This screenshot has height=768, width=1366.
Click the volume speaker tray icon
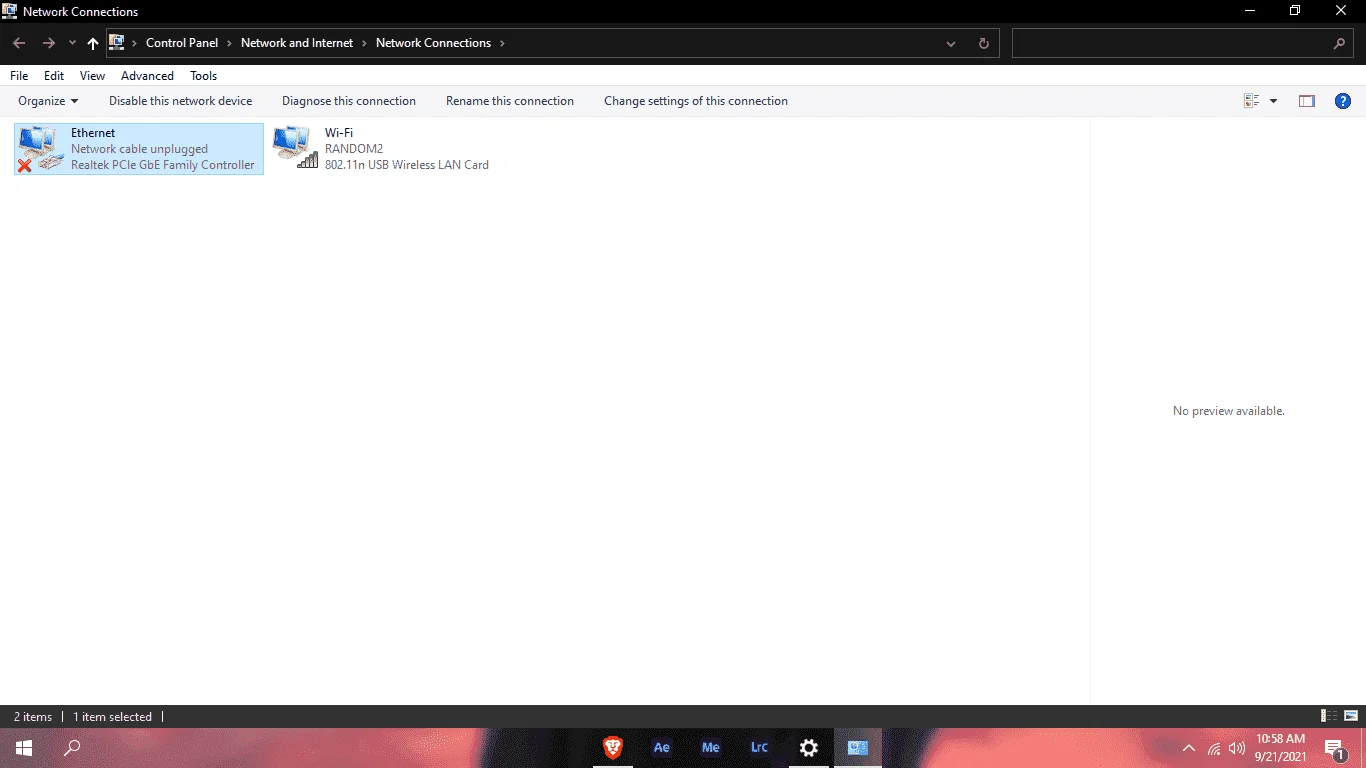[x=1237, y=748]
